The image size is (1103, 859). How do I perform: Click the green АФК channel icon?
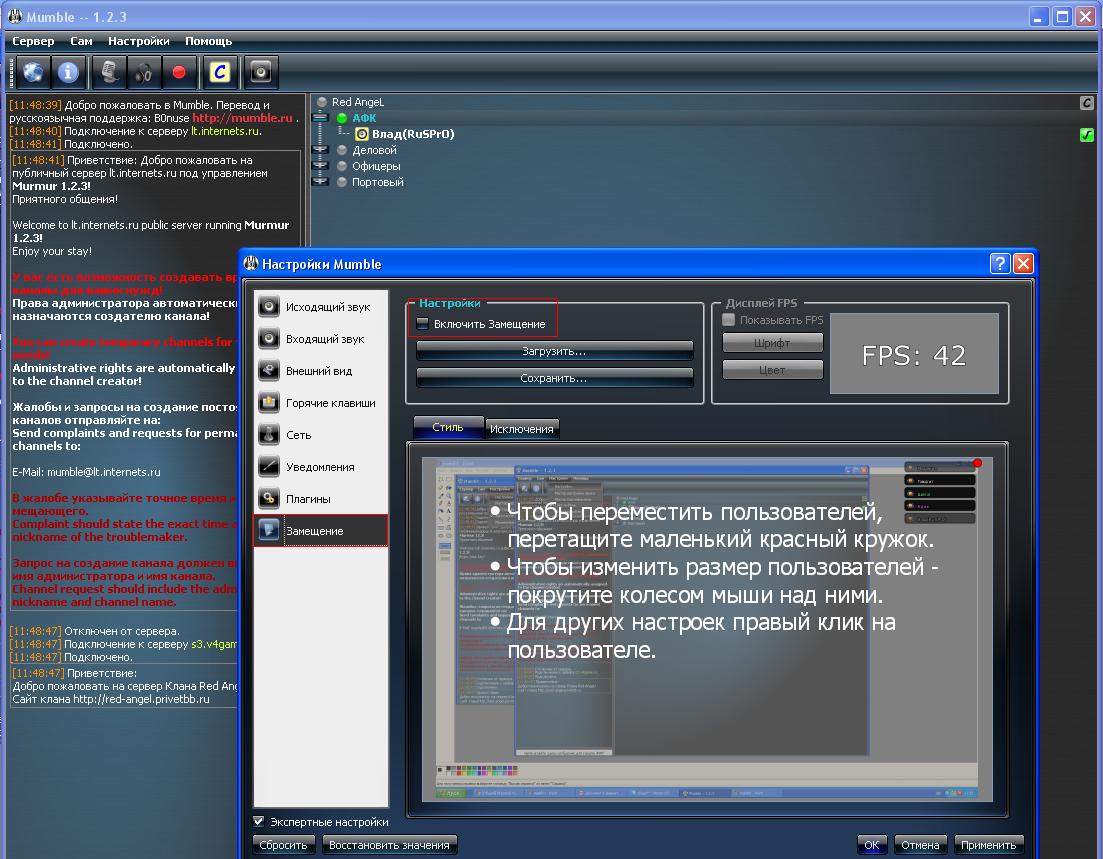click(342, 118)
